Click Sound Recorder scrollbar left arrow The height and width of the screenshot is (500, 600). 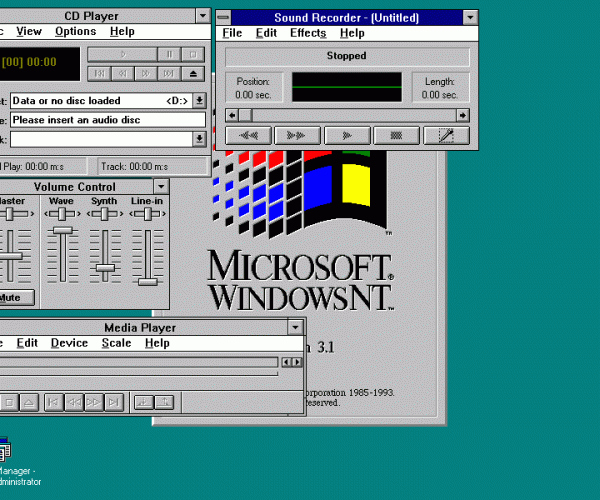tap(232, 115)
